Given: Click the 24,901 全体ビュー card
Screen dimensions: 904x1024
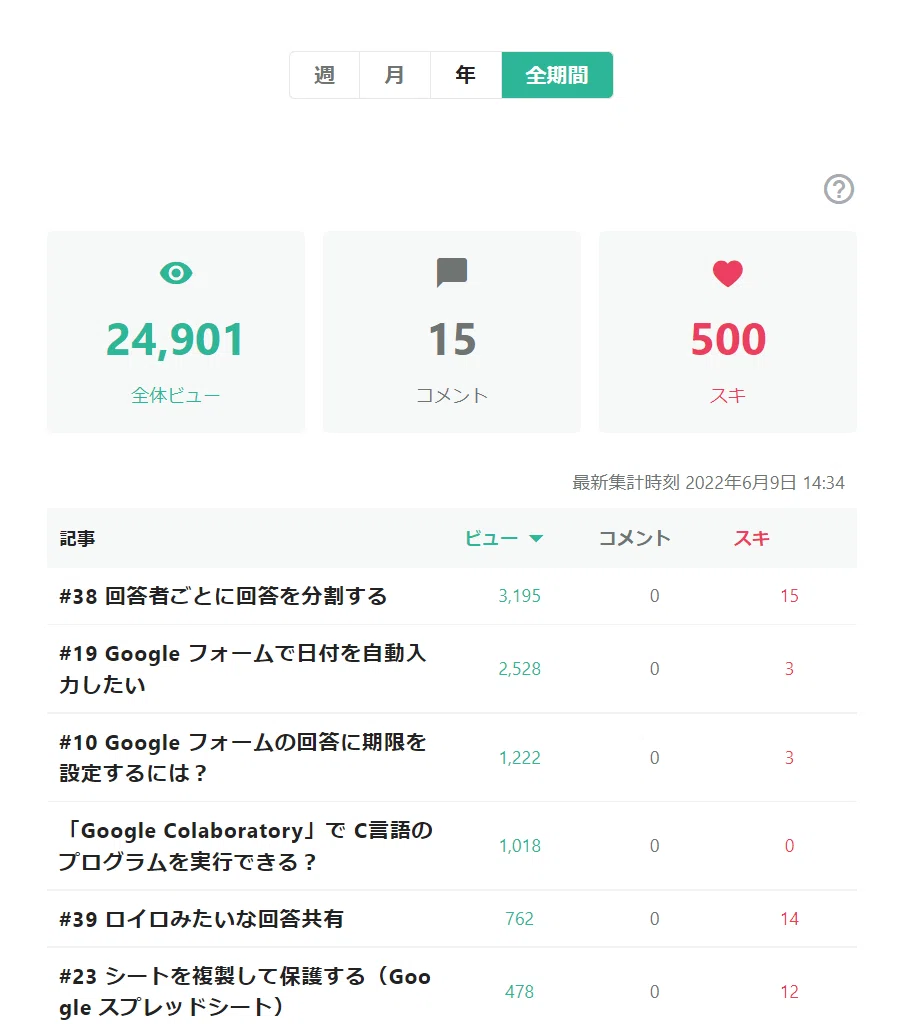Looking at the screenshot, I should click(176, 332).
